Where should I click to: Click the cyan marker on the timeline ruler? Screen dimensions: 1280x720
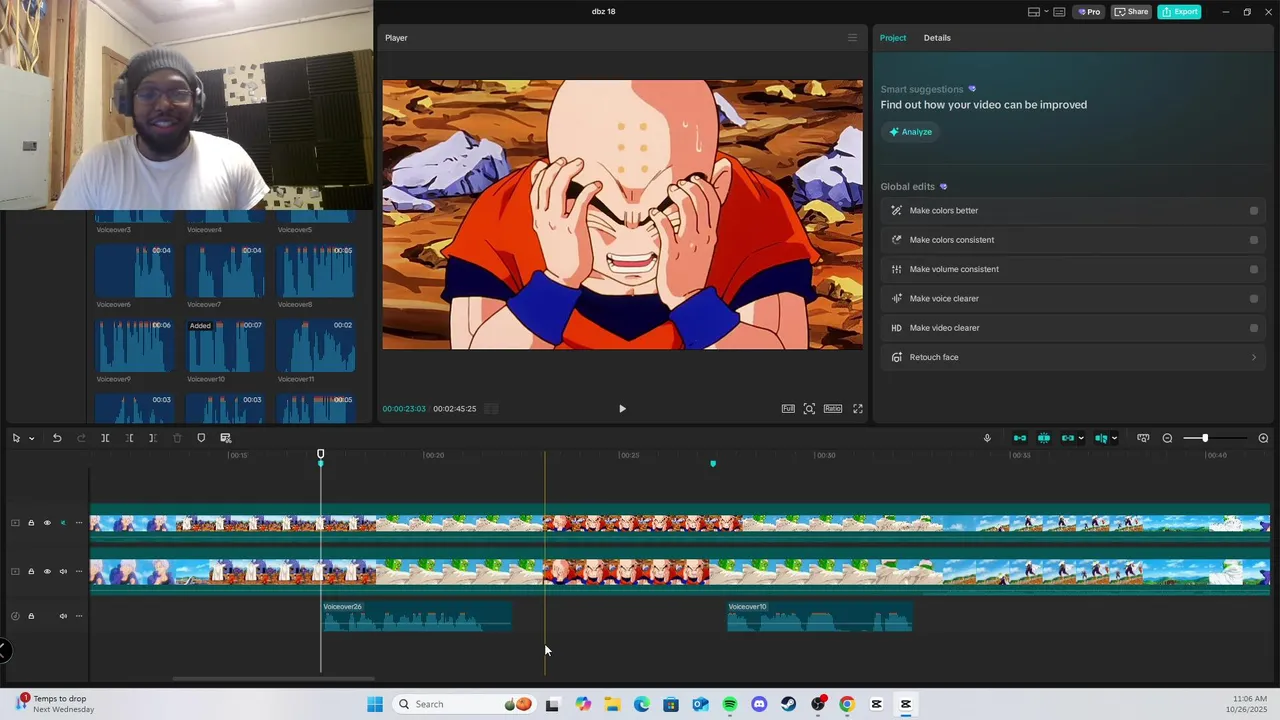713,464
